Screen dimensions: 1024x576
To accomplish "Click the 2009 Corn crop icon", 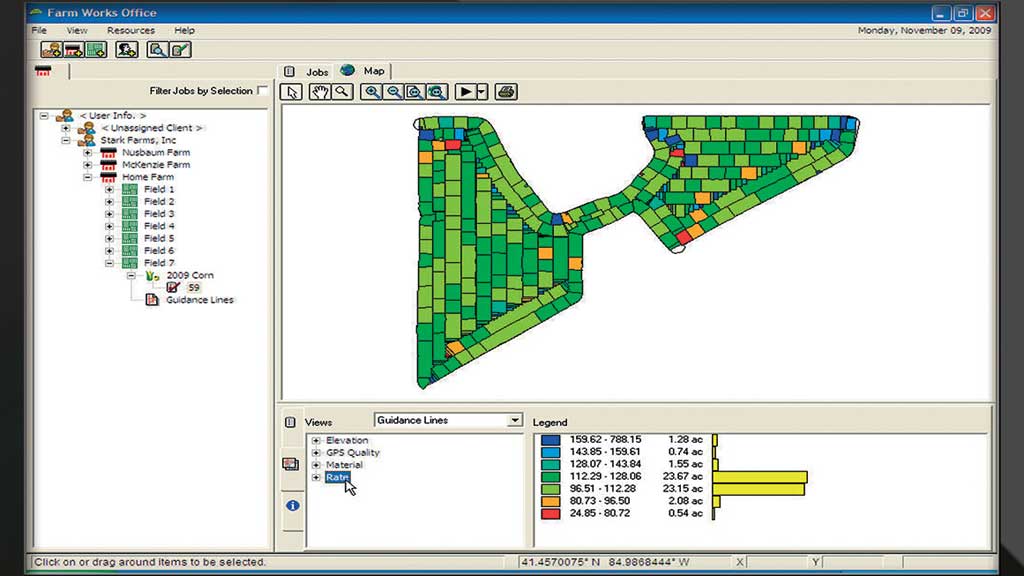I will [x=152, y=276].
